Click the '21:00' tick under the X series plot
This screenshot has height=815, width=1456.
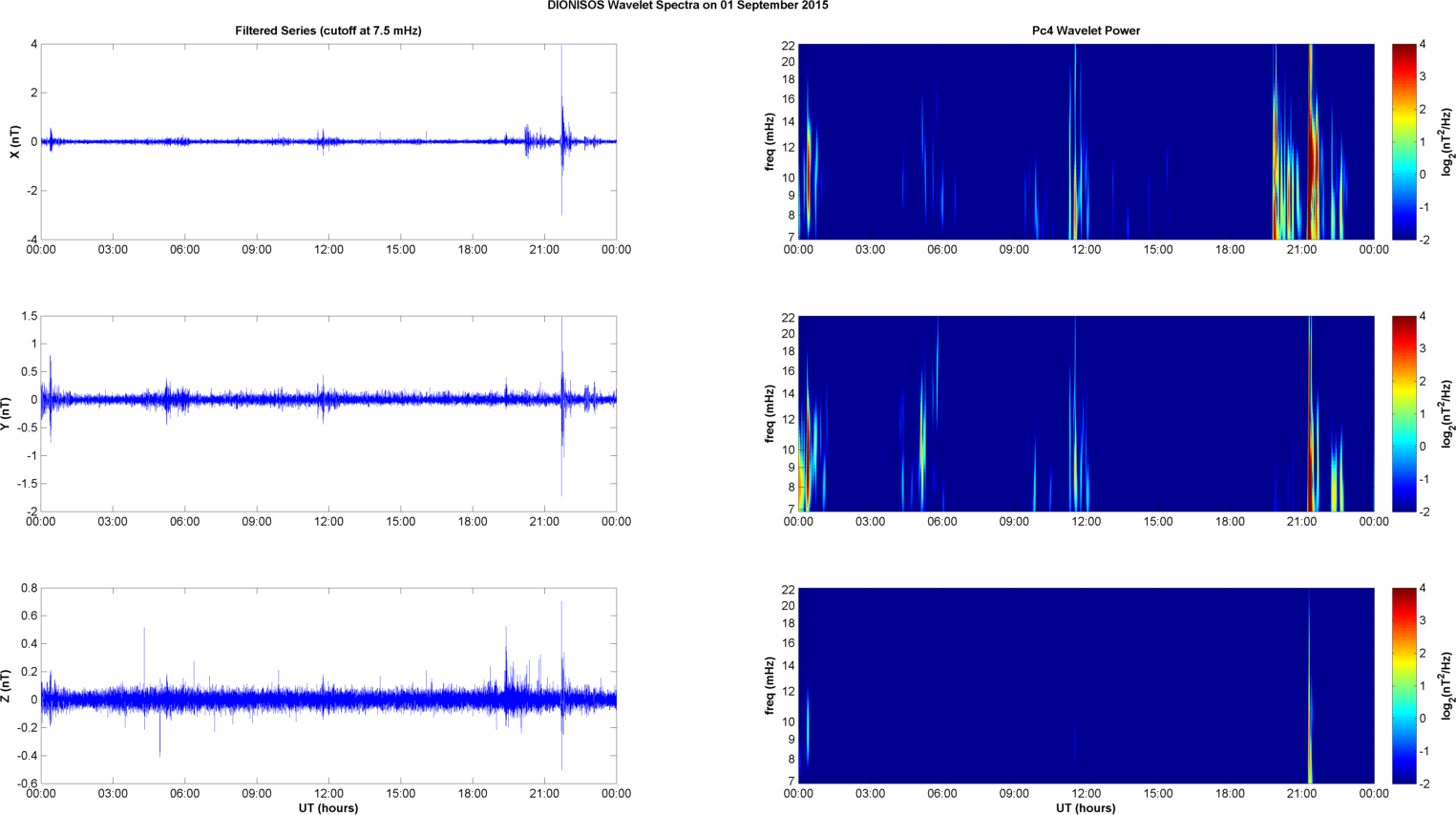pos(544,250)
